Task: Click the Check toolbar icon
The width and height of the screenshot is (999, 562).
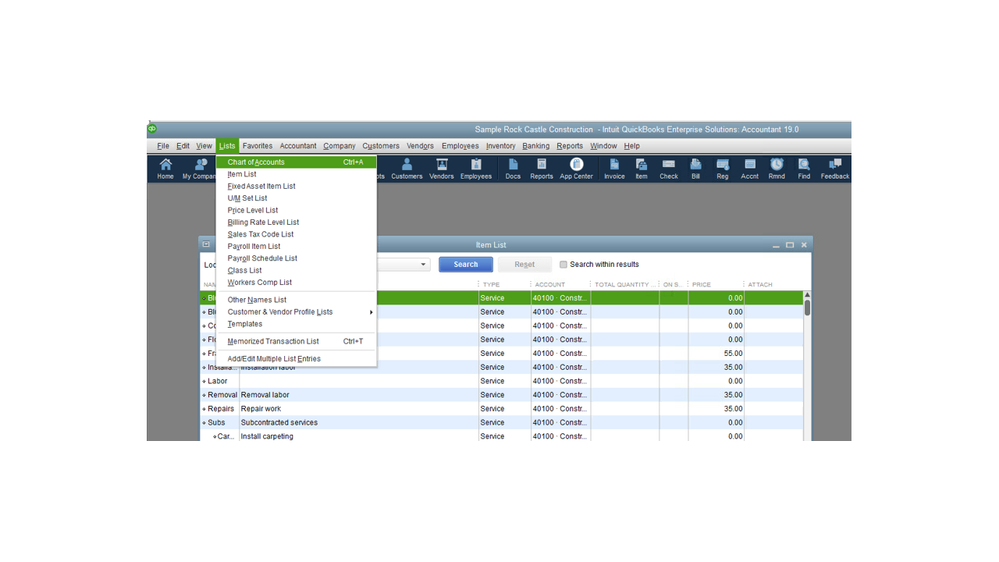Action: [x=668, y=169]
